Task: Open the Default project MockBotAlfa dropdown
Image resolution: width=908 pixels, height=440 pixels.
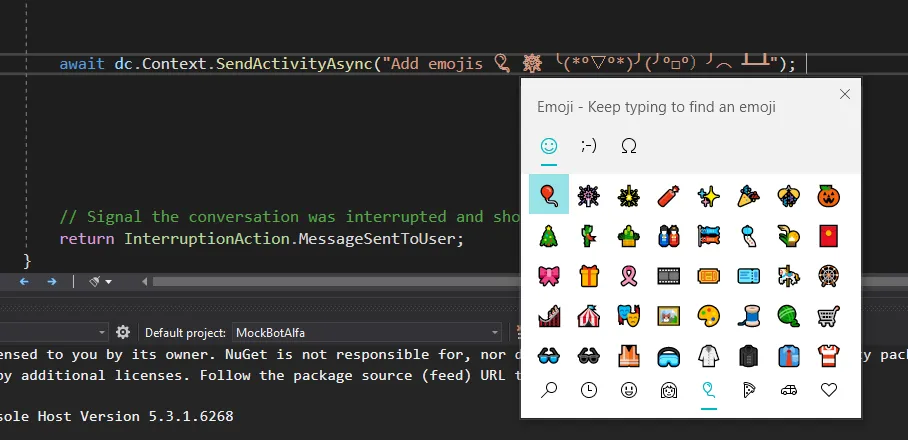Action: click(x=367, y=332)
